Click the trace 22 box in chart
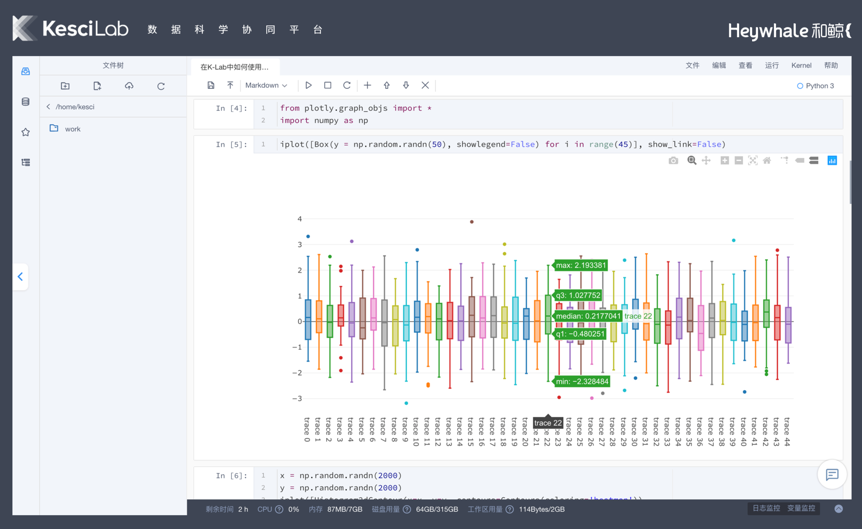The image size is (862, 529). pyautogui.click(x=548, y=314)
